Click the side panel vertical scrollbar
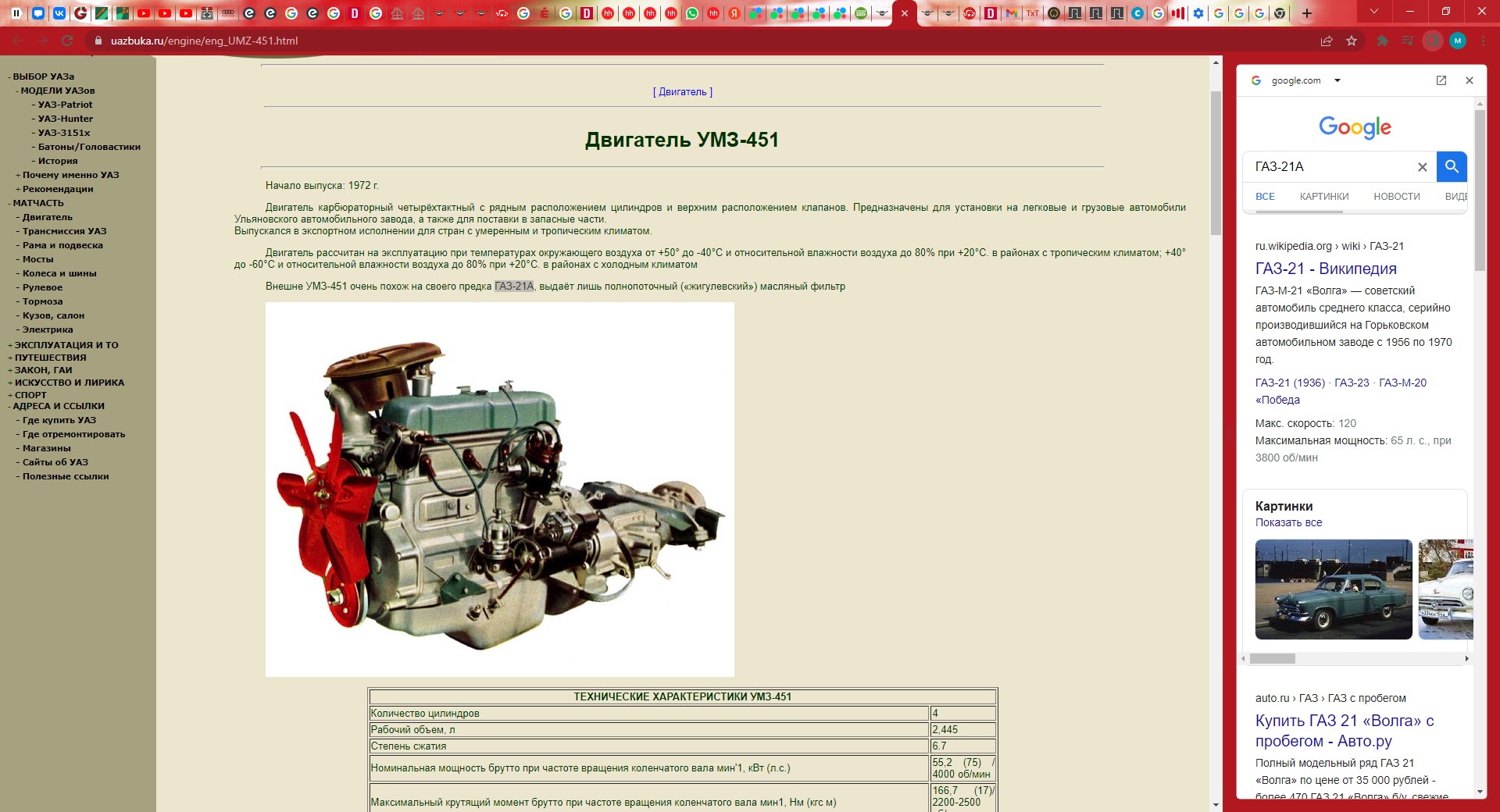This screenshot has height=812, width=1500. click(1480, 190)
